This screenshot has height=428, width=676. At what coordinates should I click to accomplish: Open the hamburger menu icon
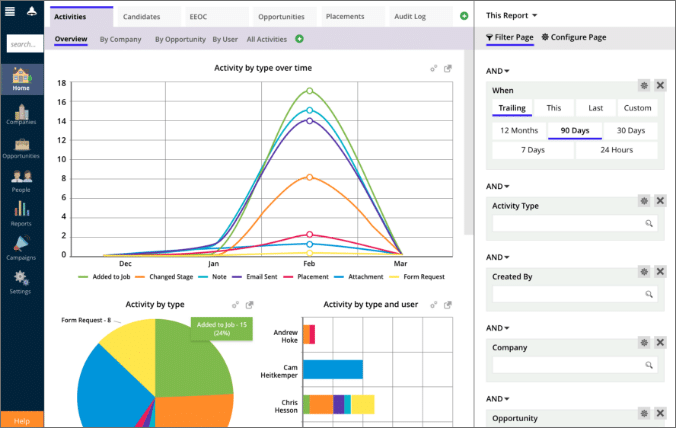(10, 12)
